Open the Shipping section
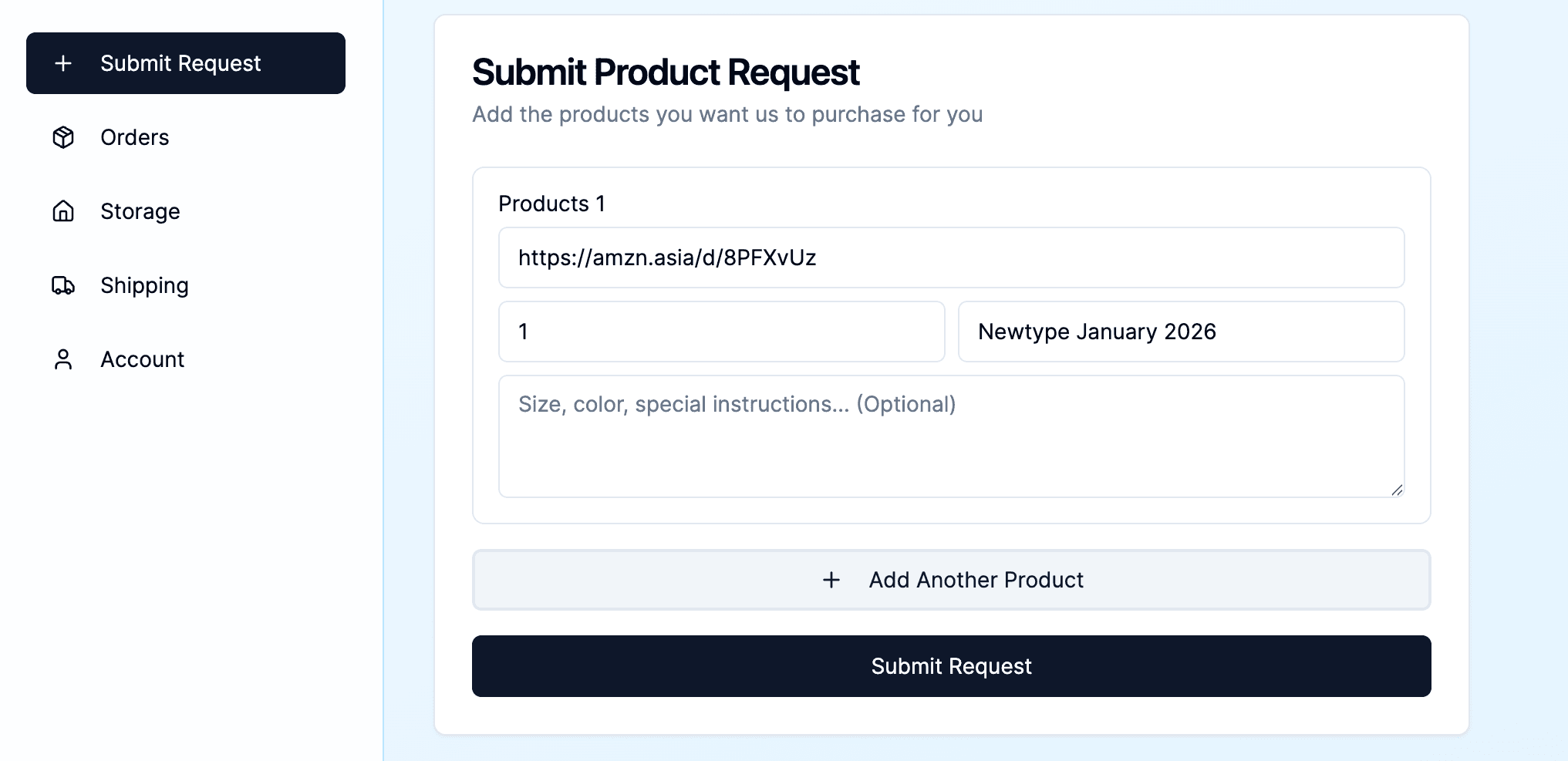Screen dimensions: 1568x761 (143, 285)
